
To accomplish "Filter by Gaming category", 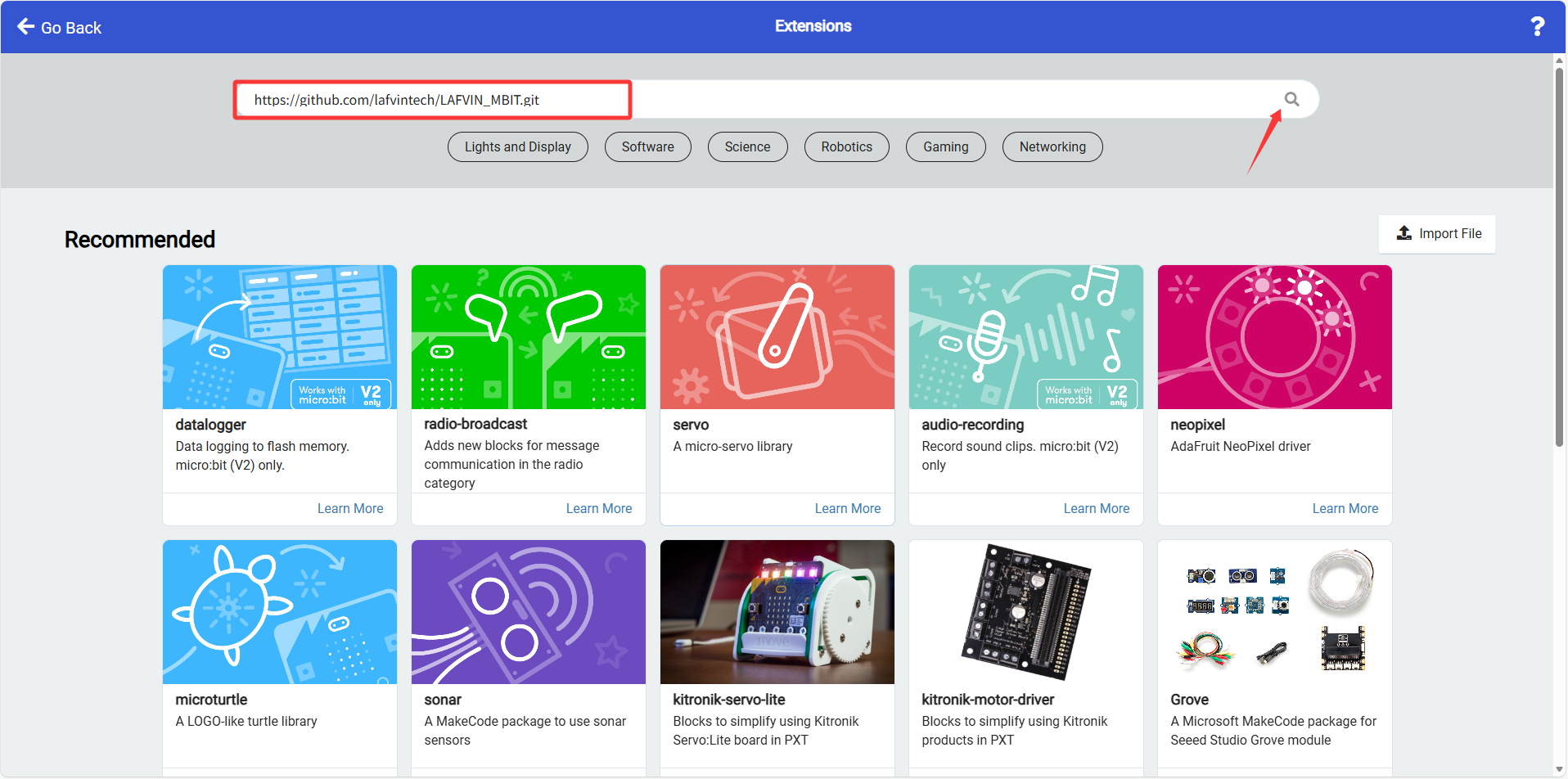I will coord(946,146).
